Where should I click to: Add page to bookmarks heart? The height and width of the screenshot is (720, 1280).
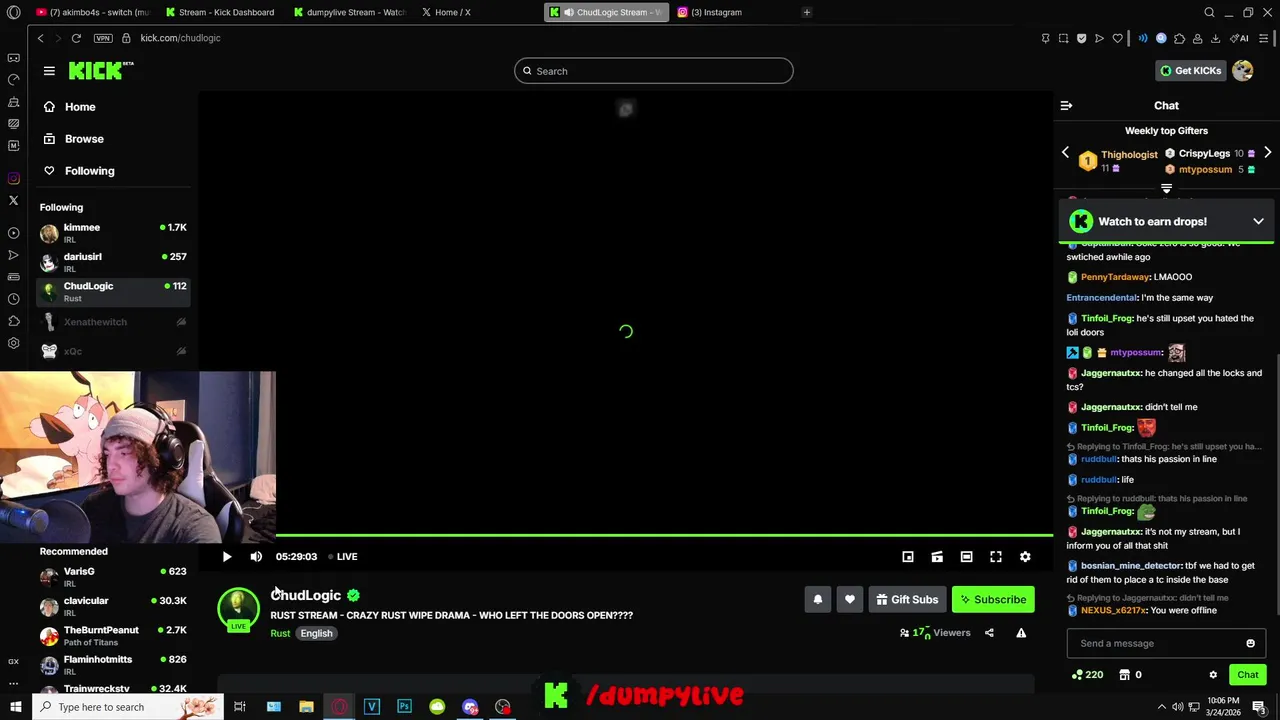click(x=1117, y=38)
